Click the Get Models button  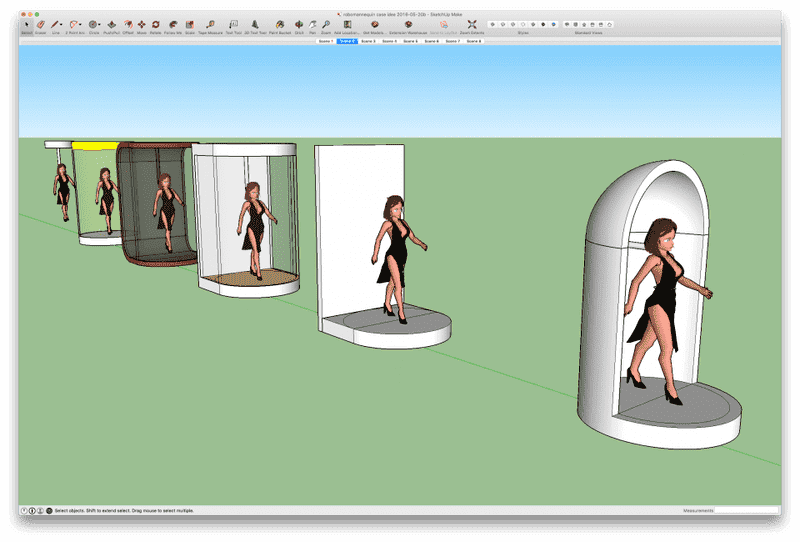[374, 24]
